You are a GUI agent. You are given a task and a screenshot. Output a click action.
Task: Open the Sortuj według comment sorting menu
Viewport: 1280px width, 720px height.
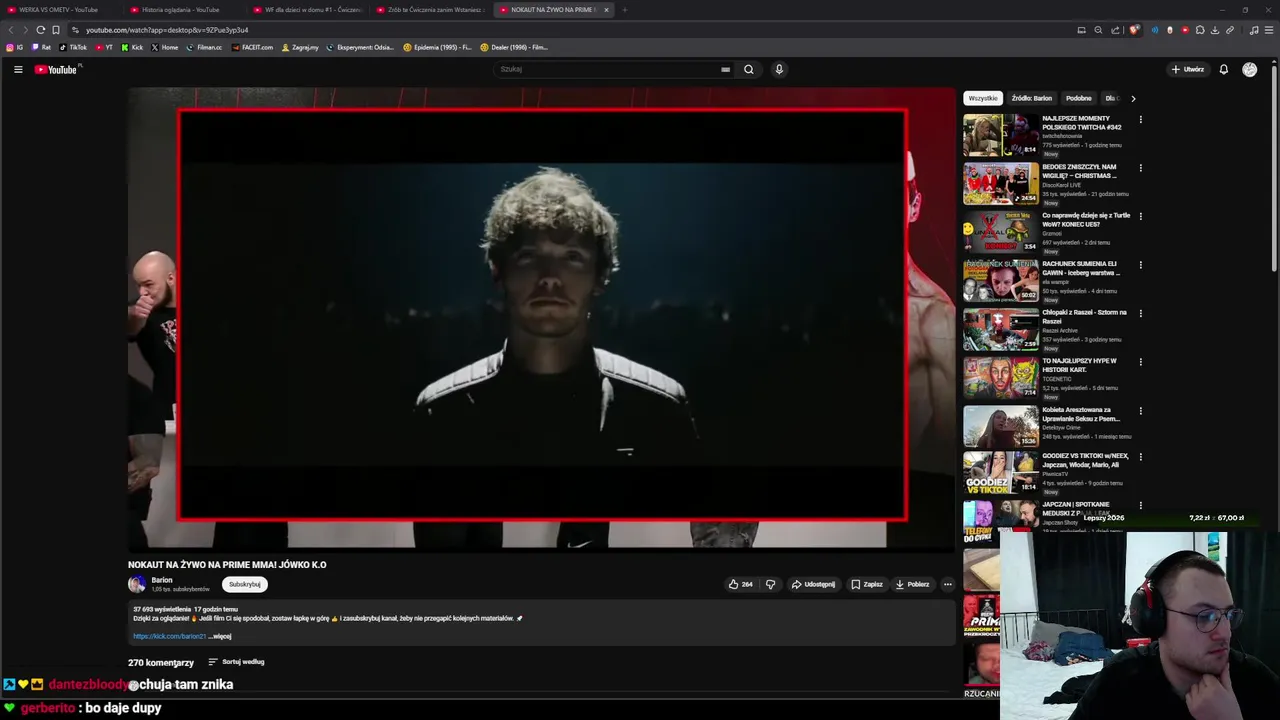(236, 662)
